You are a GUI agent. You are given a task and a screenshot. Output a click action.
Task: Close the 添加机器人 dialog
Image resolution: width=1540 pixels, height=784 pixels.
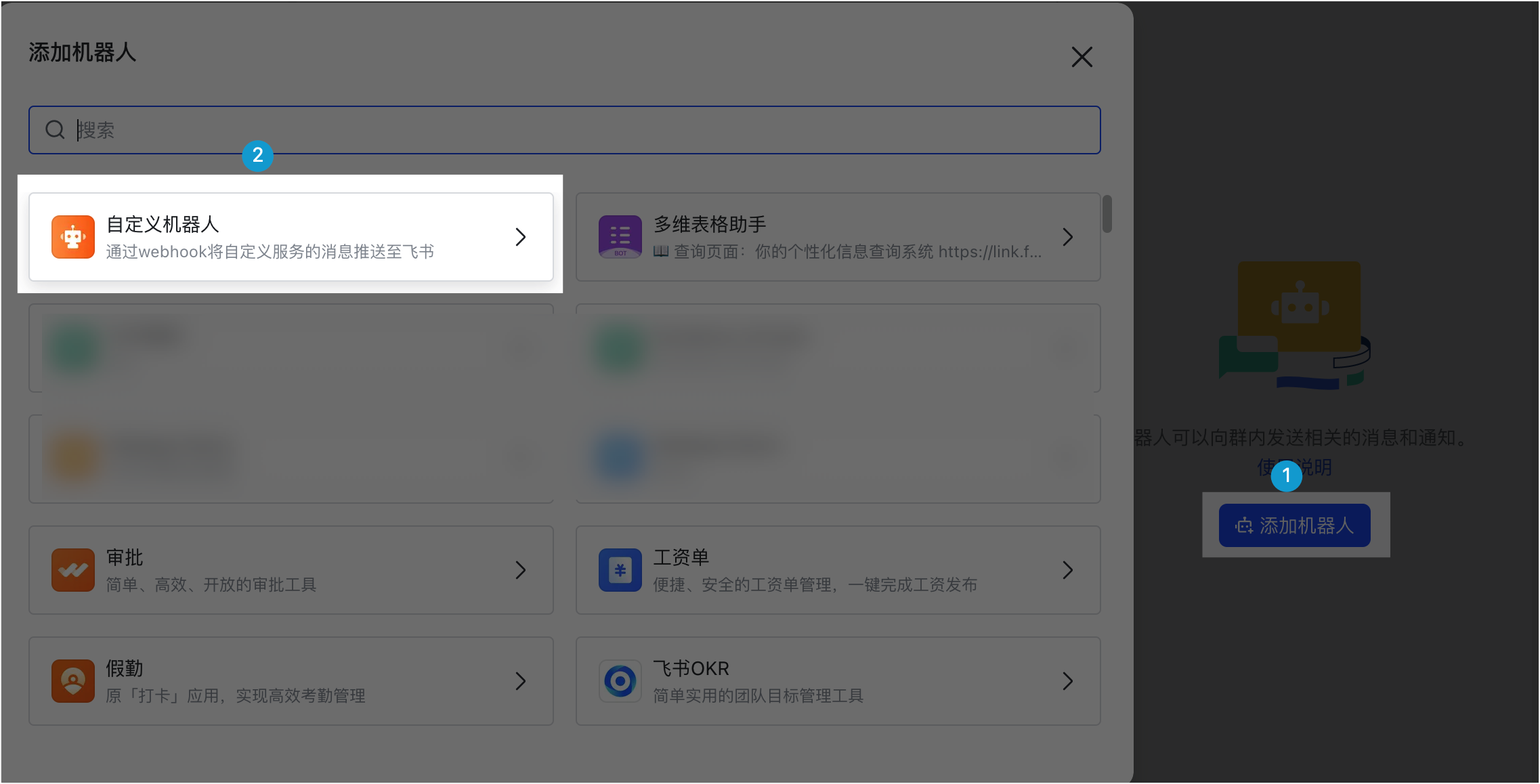(x=1082, y=57)
